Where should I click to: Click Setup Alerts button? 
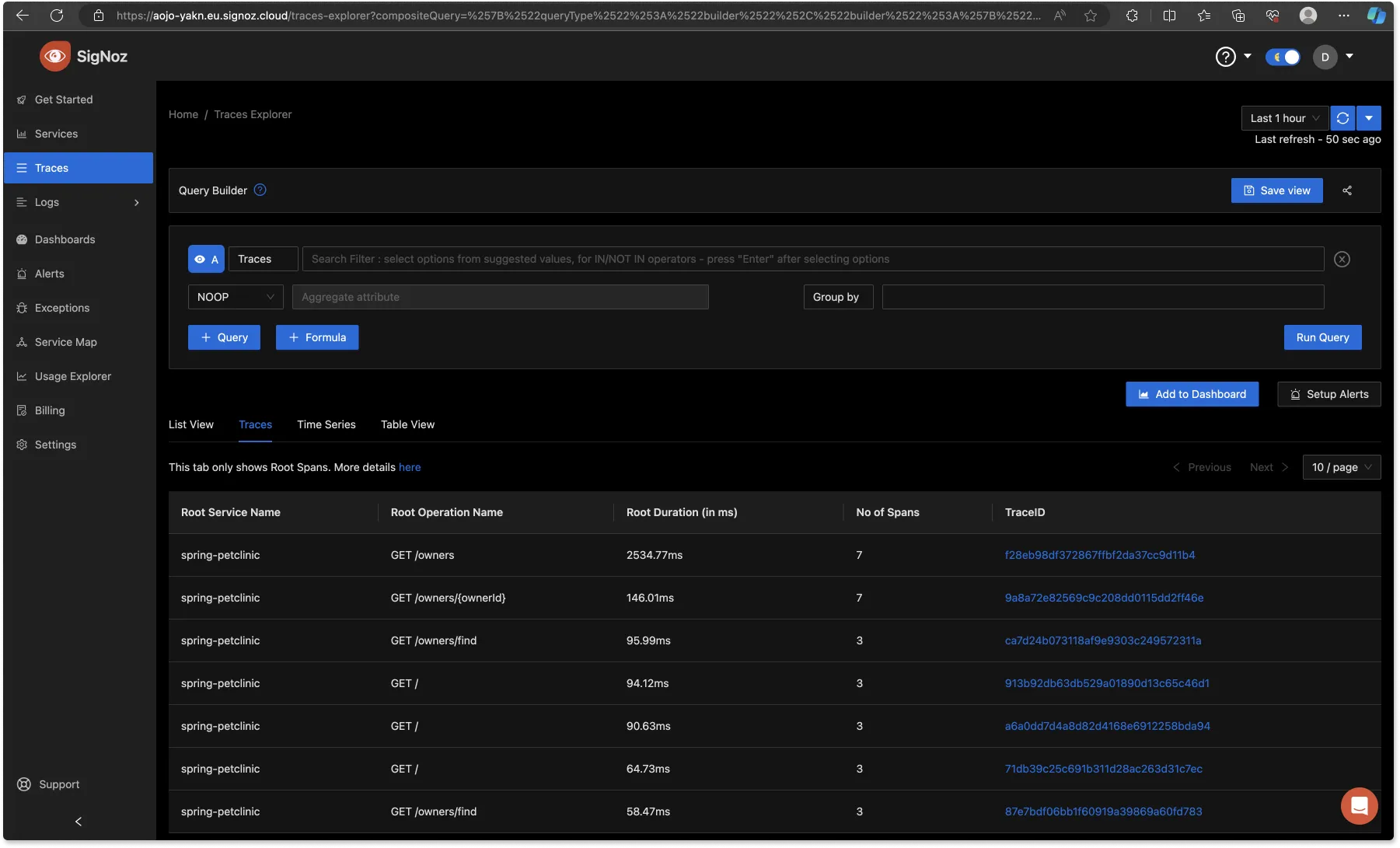point(1328,394)
